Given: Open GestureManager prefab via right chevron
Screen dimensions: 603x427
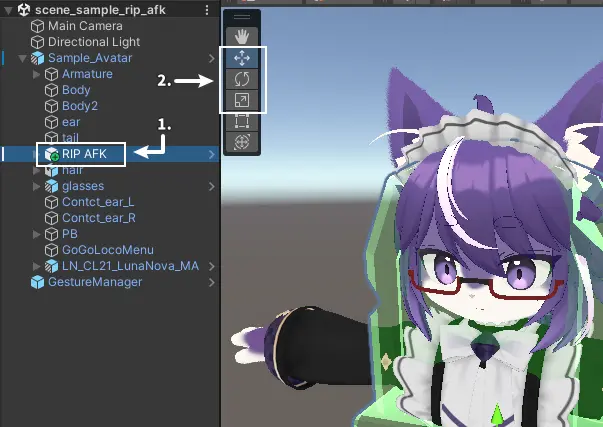Looking at the screenshot, I should coord(212,282).
